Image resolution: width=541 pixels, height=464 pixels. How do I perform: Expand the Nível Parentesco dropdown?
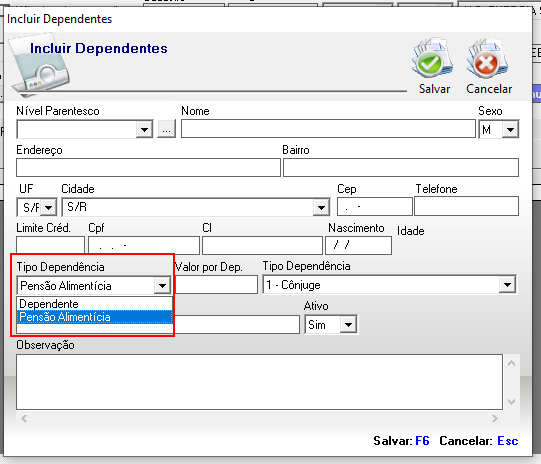pos(145,130)
